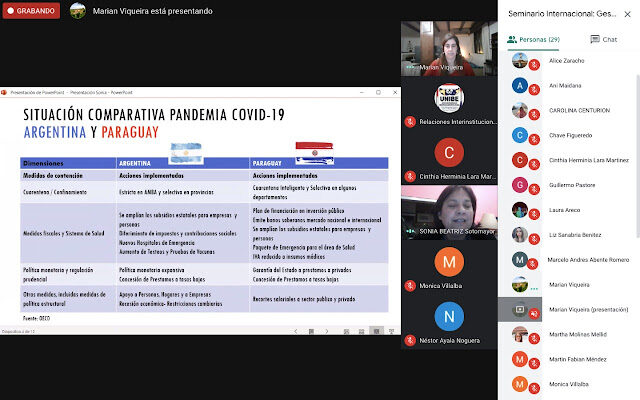Screen dimensions: 640x400
Task: Click the slide show view icon
Action: point(391,331)
